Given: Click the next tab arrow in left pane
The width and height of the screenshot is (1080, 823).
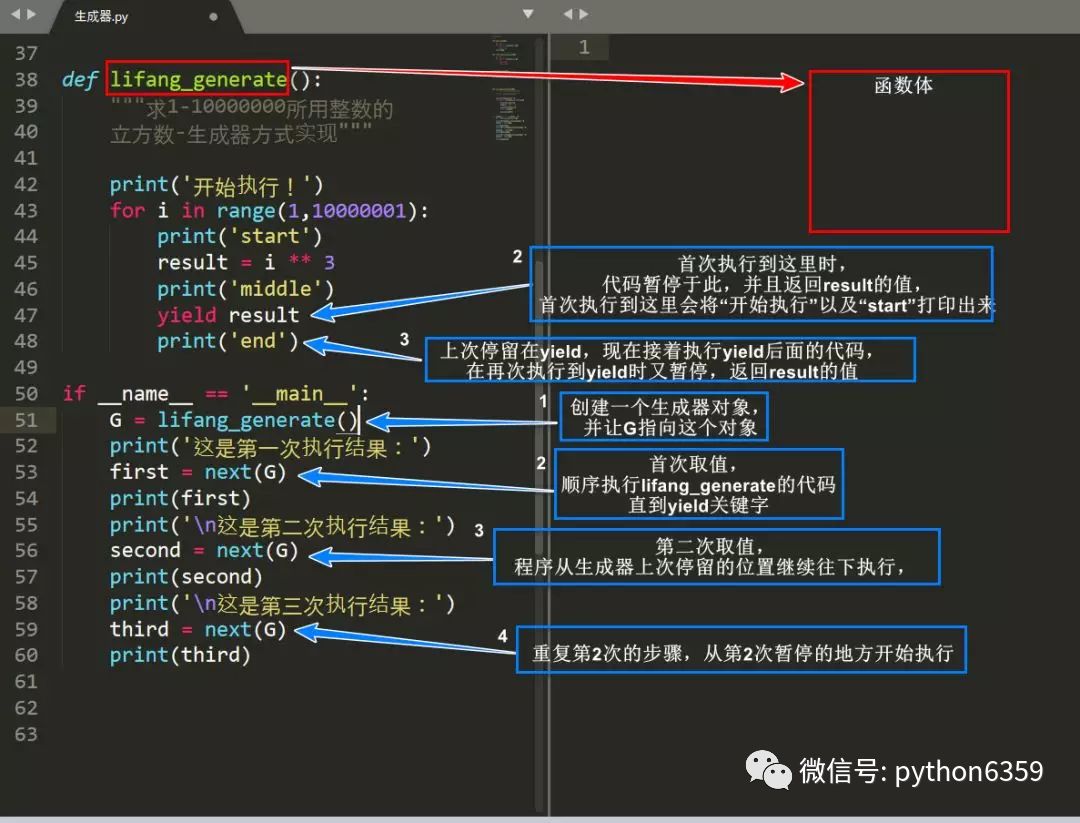Looking at the screenshot, I should (31, 14).
